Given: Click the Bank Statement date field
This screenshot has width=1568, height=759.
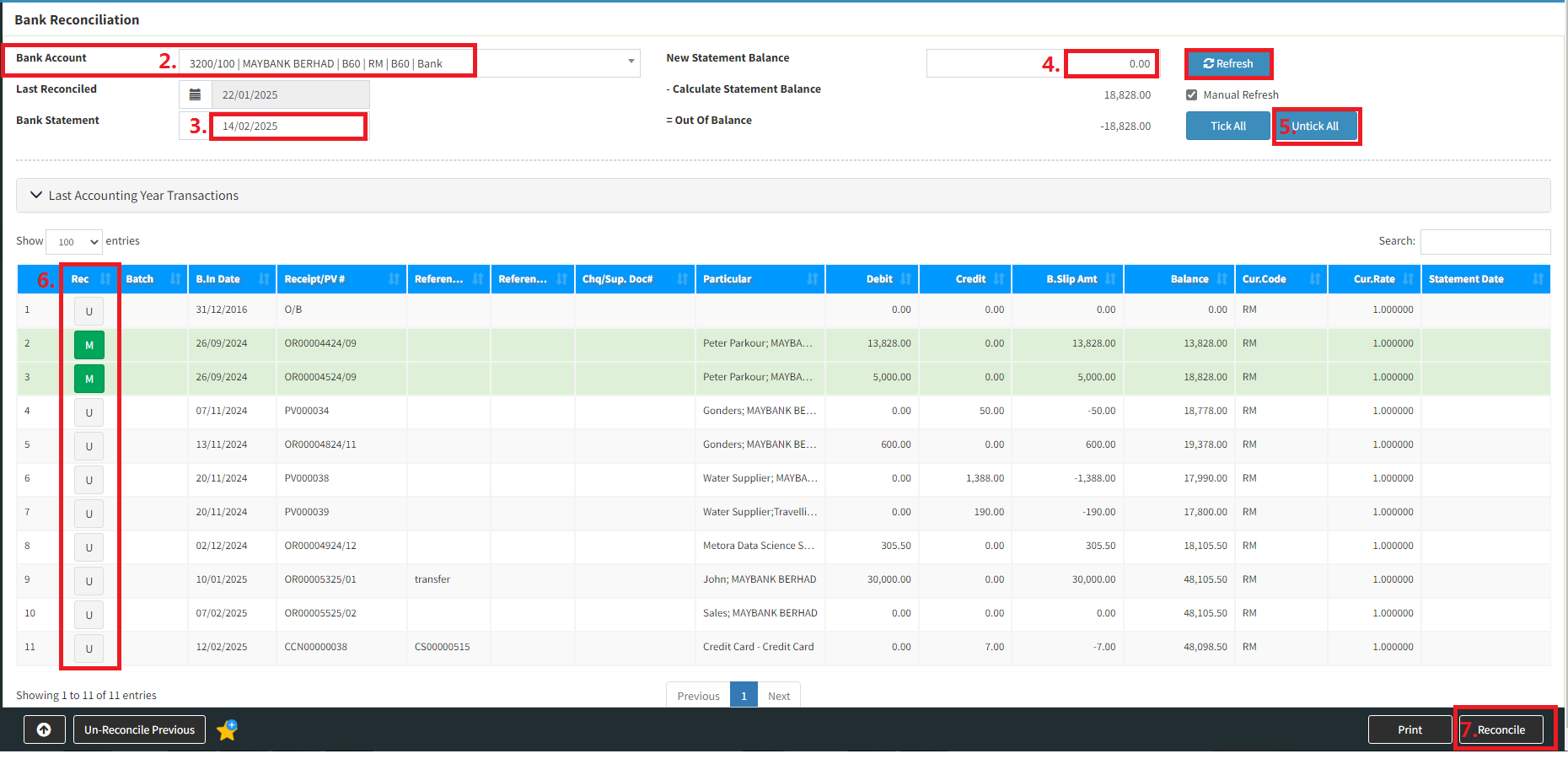Looking at the screenshot, I should 287,126.
